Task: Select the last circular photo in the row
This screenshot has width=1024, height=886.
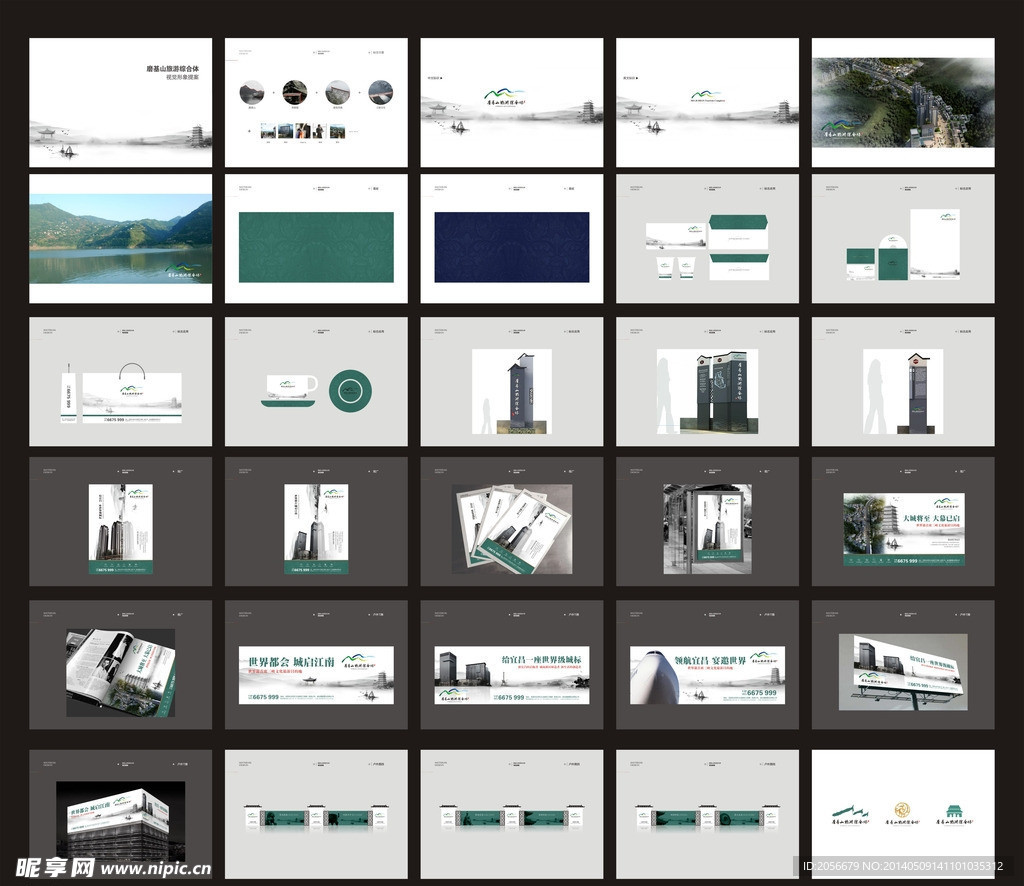Action: (x=380, y=93)
